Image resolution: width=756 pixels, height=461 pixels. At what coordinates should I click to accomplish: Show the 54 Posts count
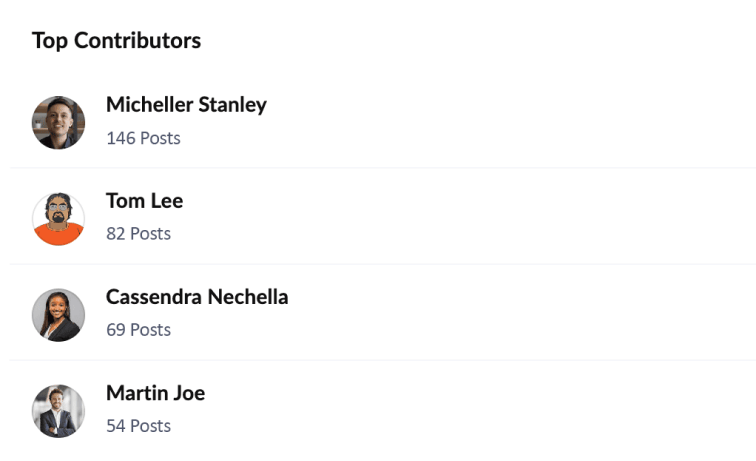[138, 426]
